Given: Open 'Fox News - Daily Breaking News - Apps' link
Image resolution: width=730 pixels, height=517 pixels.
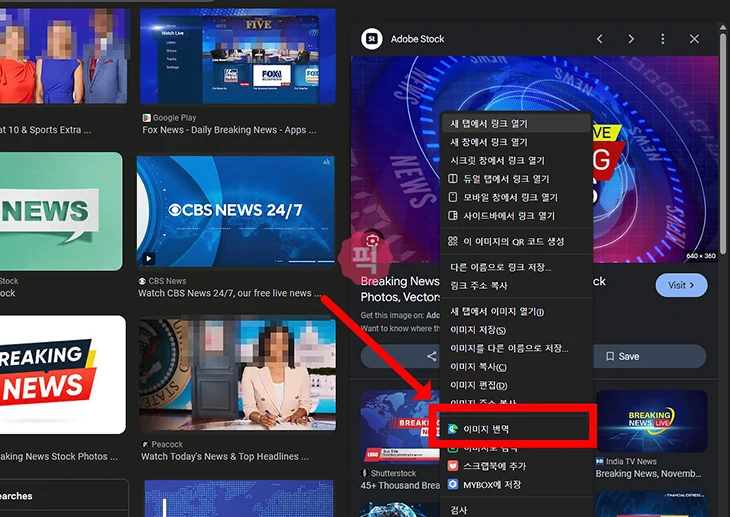Looking at the screenshot, I should point(229,130).
